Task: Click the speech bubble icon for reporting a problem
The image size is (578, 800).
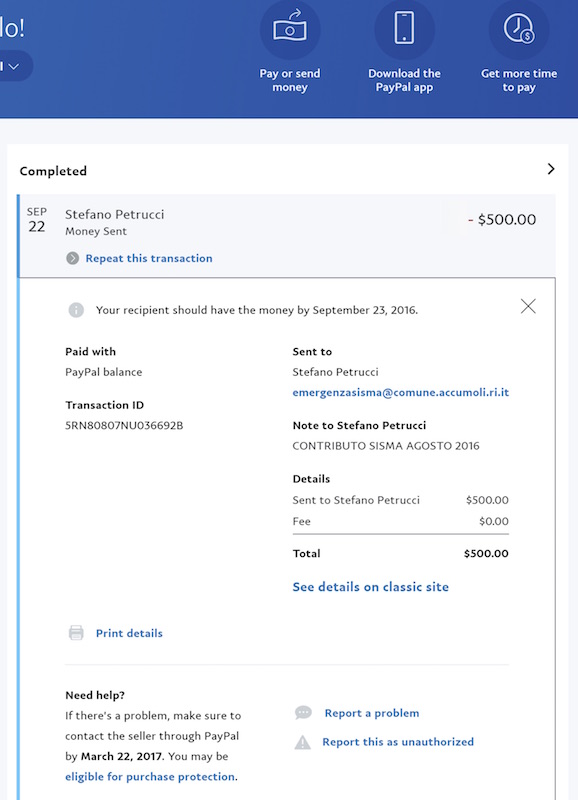Action: tap(303, 713)
